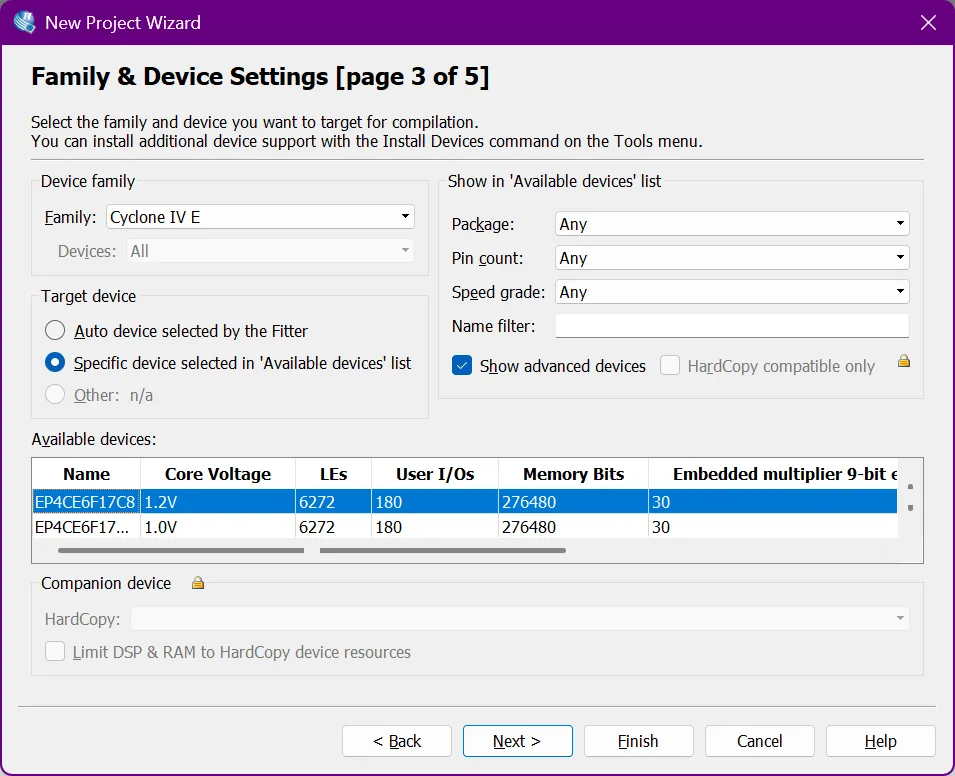Viewport: 955px width, 776px height.
Task: Expand the Pin count dropdown
Action: (732, 258)
